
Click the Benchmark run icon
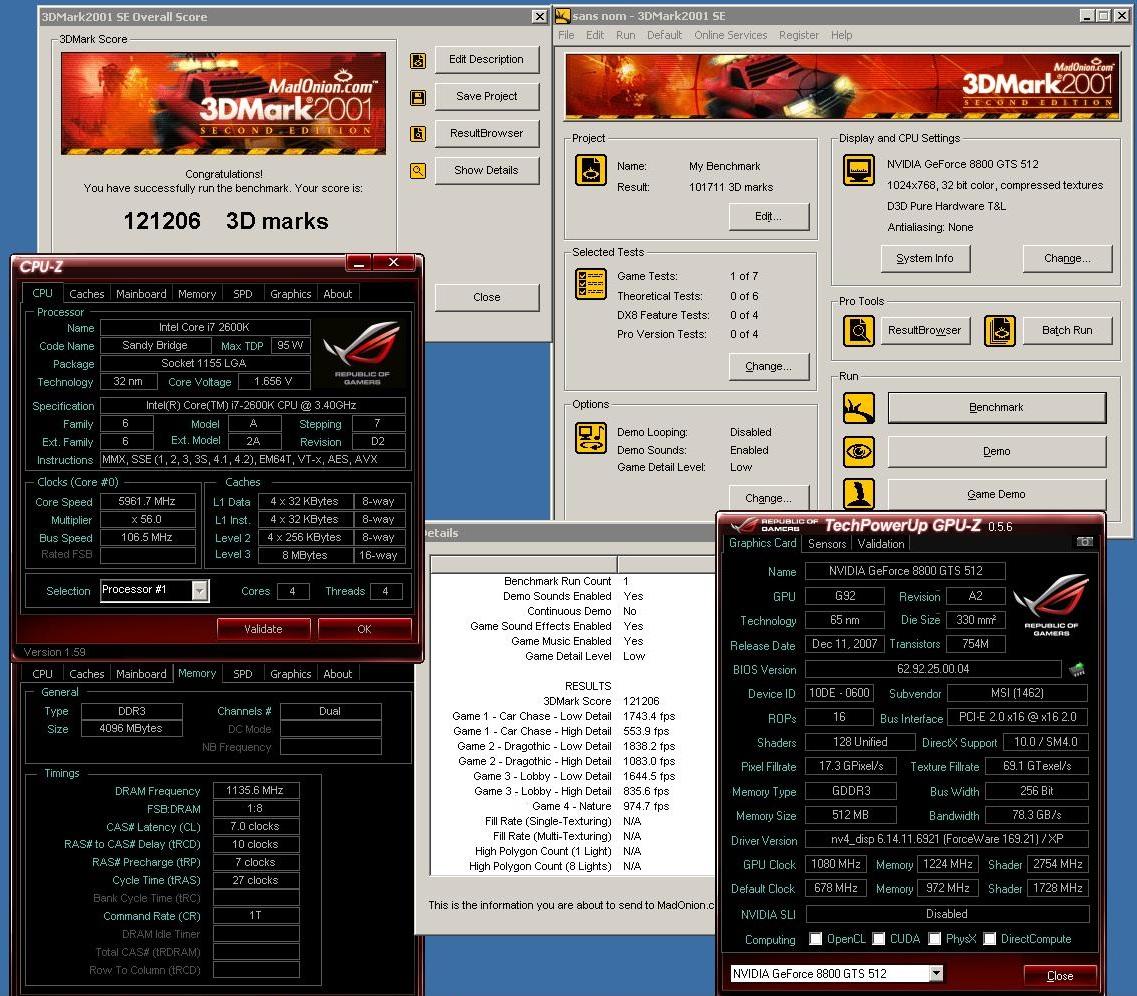[859, 408]
